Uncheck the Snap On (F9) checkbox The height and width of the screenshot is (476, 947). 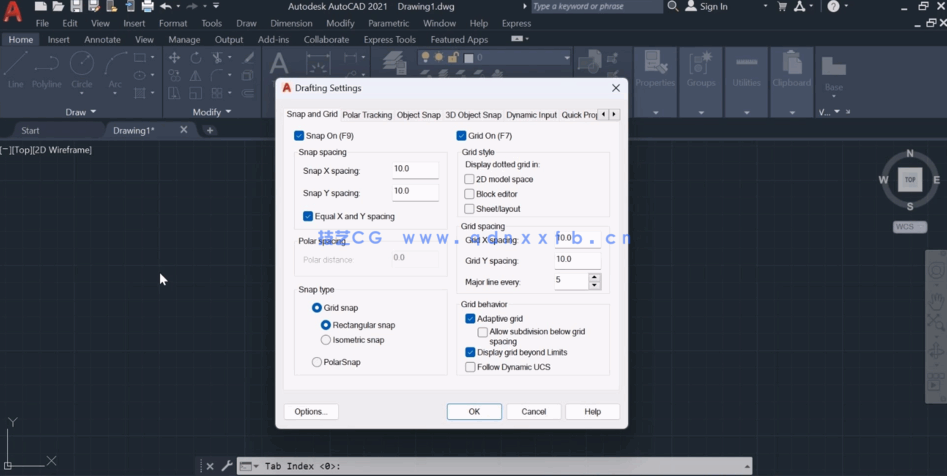pyautogui.click(x=299, y=136)
